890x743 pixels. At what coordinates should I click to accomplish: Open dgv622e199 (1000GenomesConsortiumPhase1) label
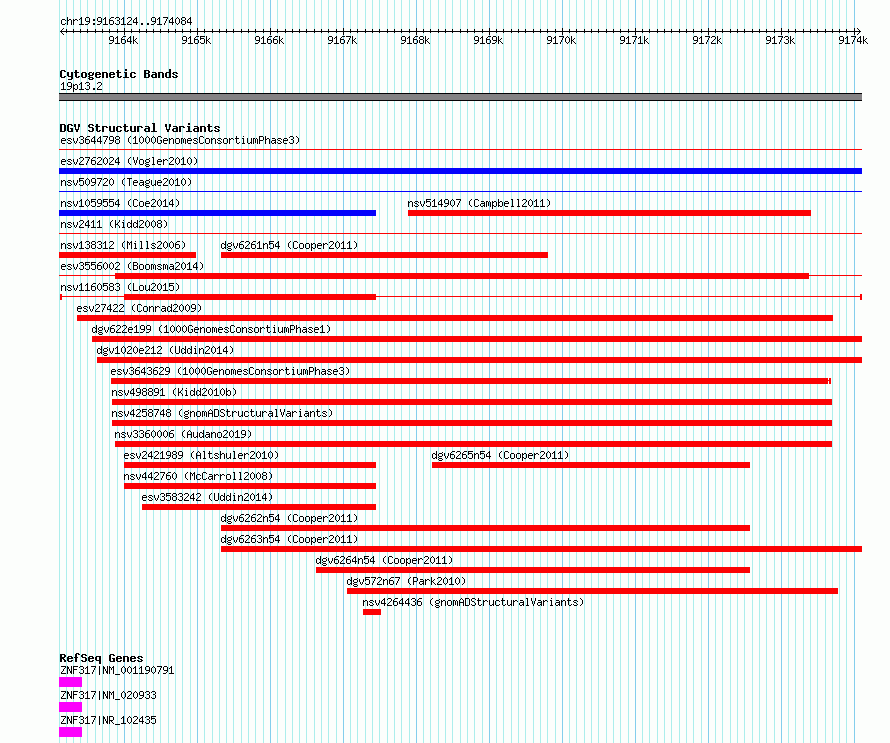[211, 329]
